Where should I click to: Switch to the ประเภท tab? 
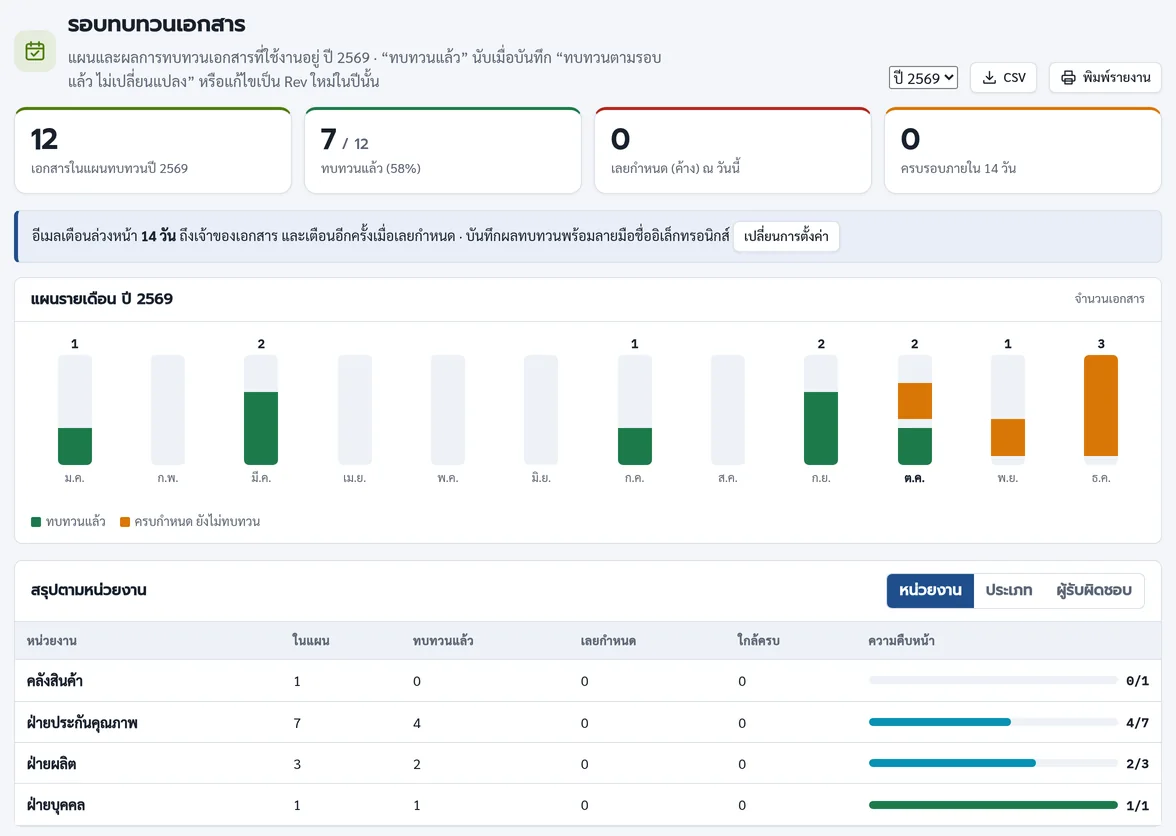1009,591
